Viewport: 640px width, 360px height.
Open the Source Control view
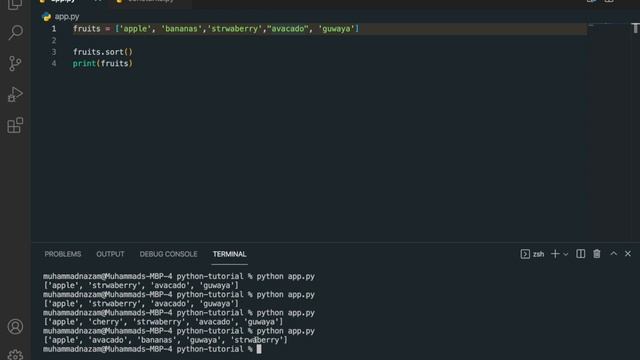tap(15, 63)
